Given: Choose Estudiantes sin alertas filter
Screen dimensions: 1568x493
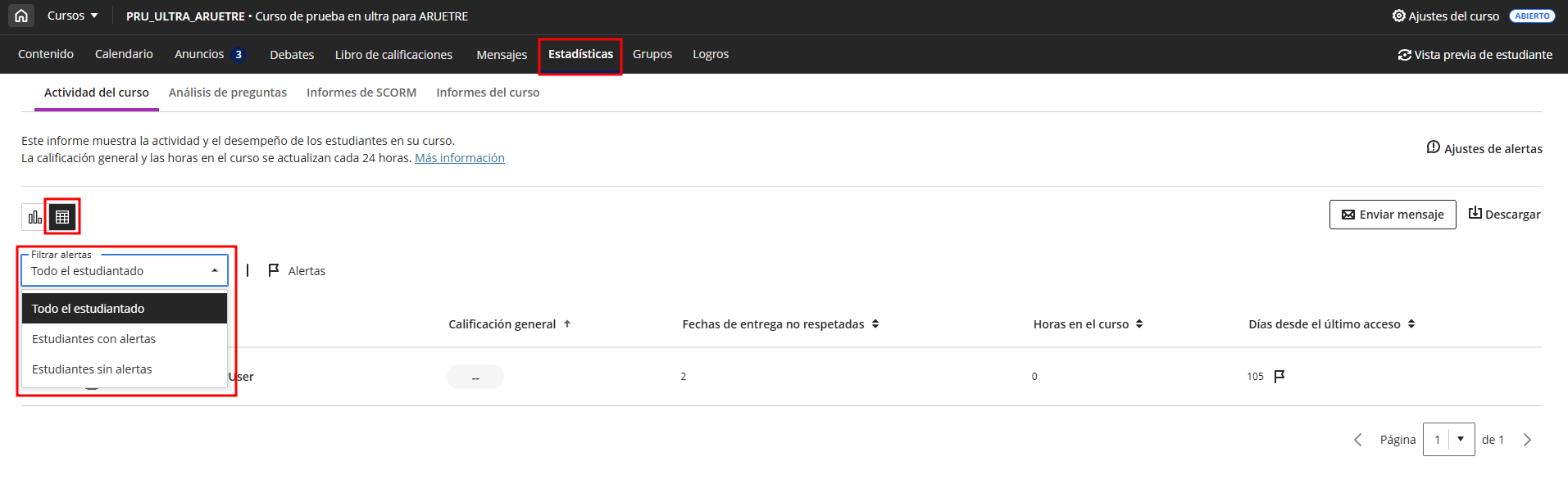Looking at the screenshot, I should tap(92, 369).
